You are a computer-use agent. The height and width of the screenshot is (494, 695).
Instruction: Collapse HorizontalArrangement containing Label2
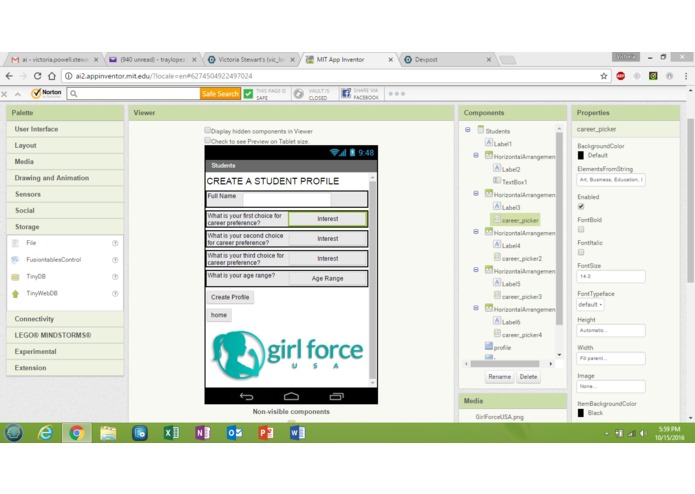pyautogui.click(x=476, y=156)
